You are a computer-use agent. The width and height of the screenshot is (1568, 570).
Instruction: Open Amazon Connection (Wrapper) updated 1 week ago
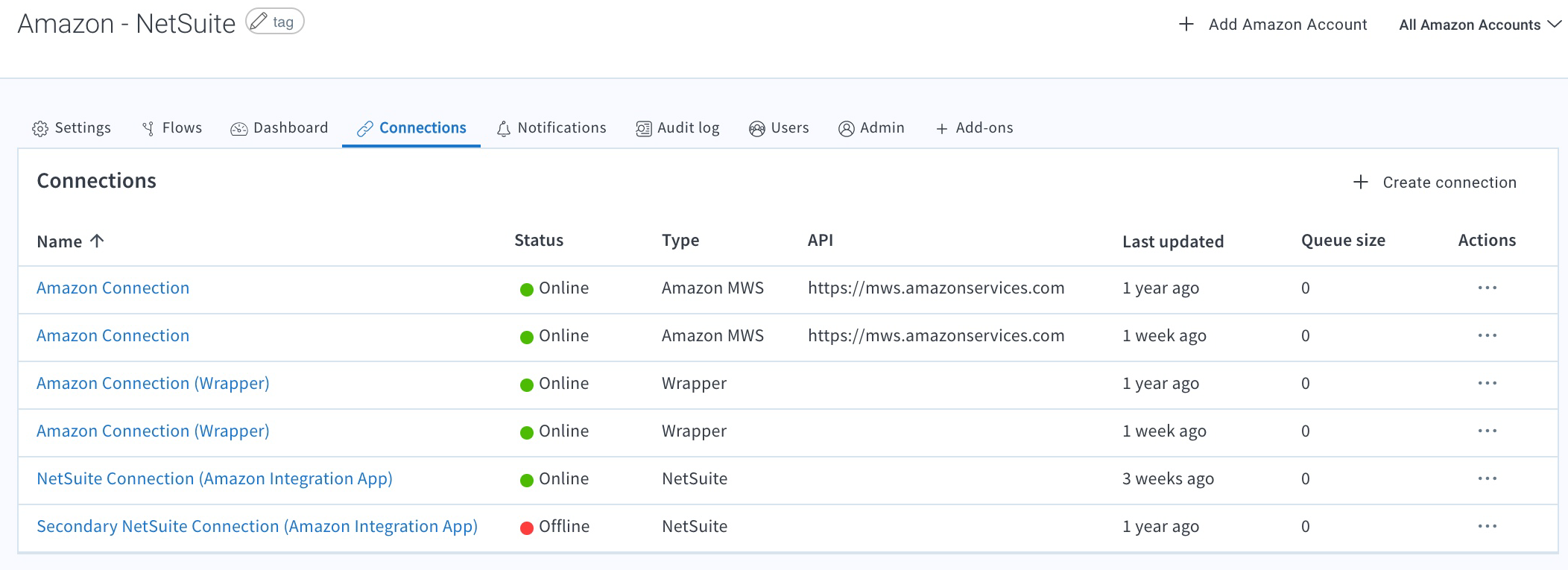pyautogui.click(x=153, y=431)
